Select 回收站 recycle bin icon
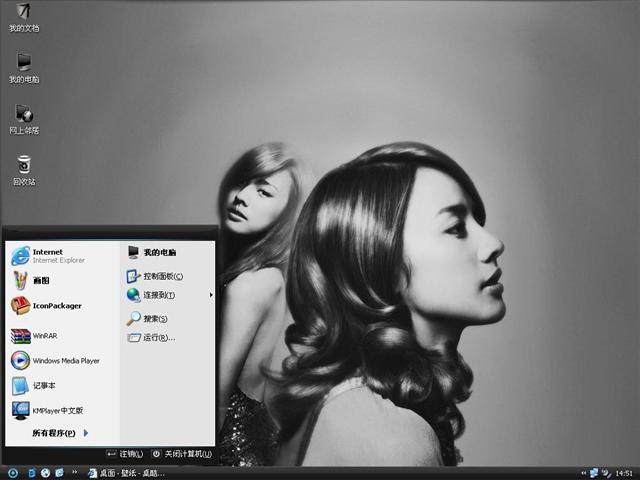Screen dimensions: 640x480 24,170
